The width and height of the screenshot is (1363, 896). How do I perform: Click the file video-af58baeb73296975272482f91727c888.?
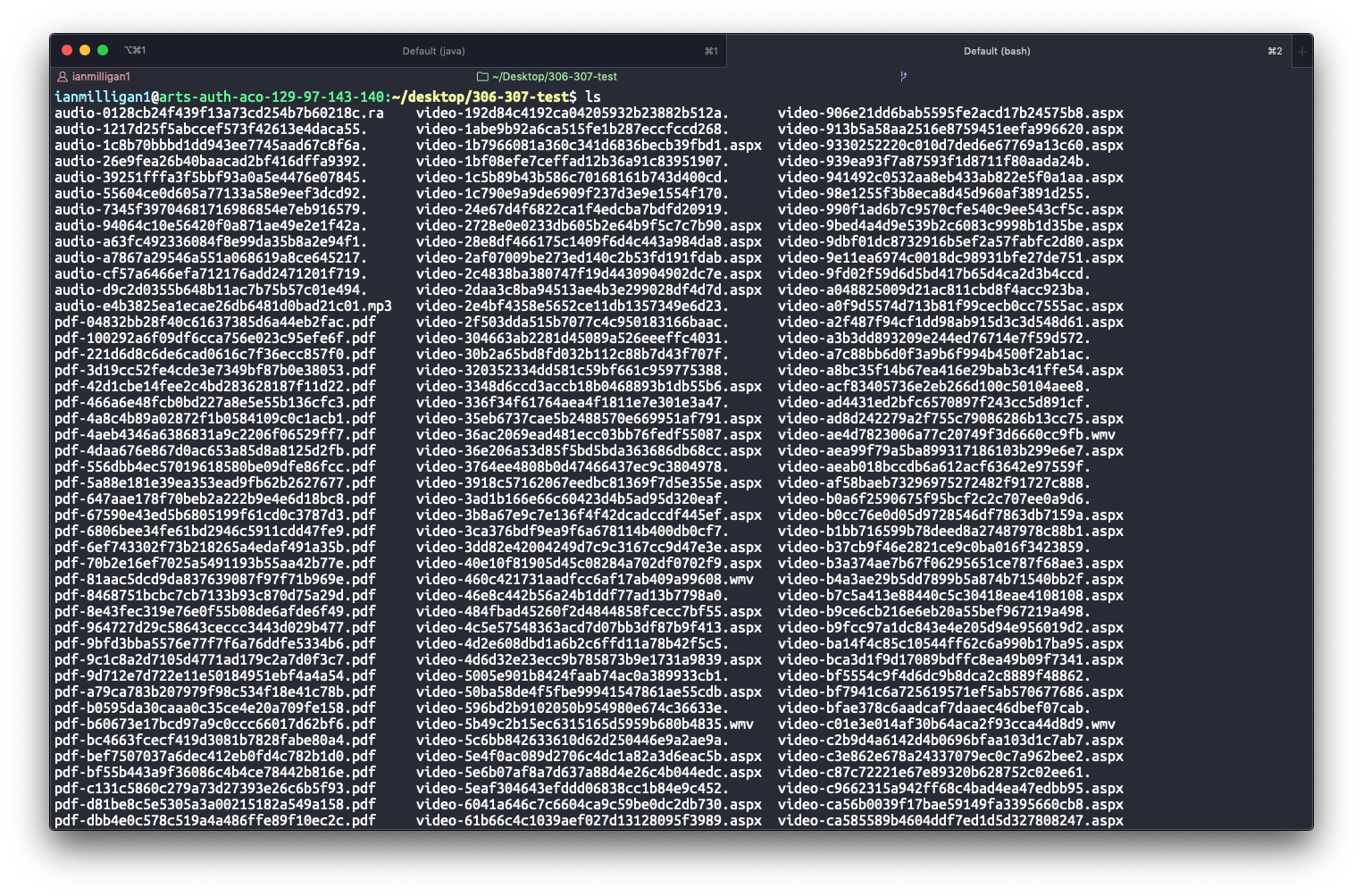934,483
